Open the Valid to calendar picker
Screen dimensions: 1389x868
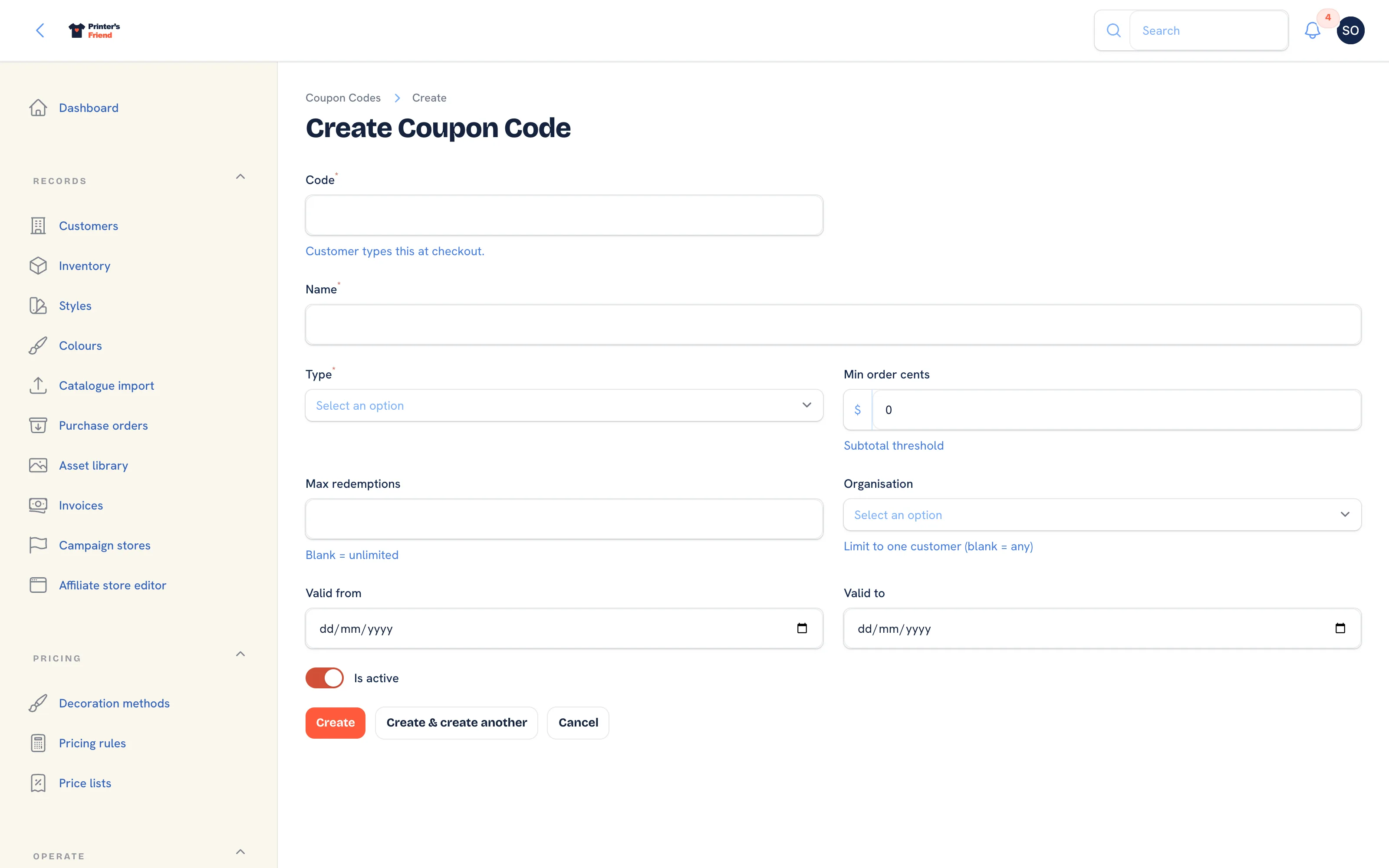[x=1340, y=628]
